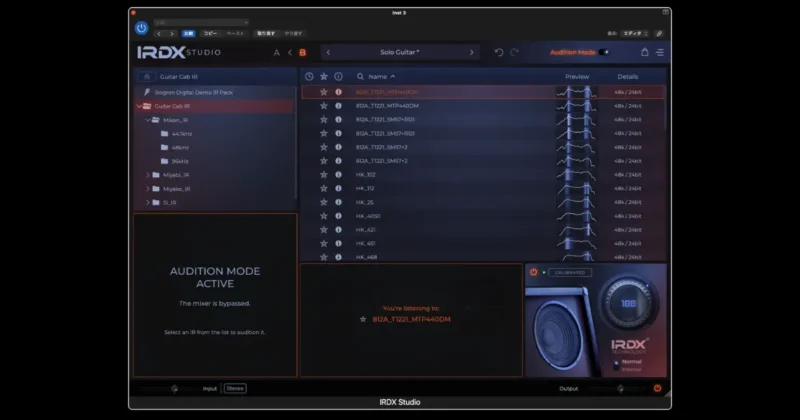Show info for HK_421

338,230
